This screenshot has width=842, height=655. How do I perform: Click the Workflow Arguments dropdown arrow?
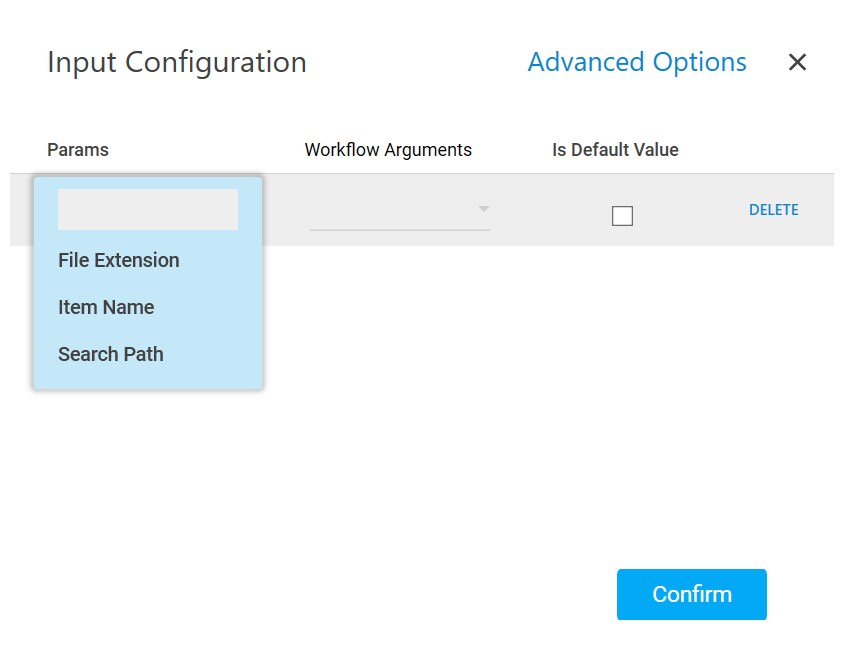click(484, 209)
